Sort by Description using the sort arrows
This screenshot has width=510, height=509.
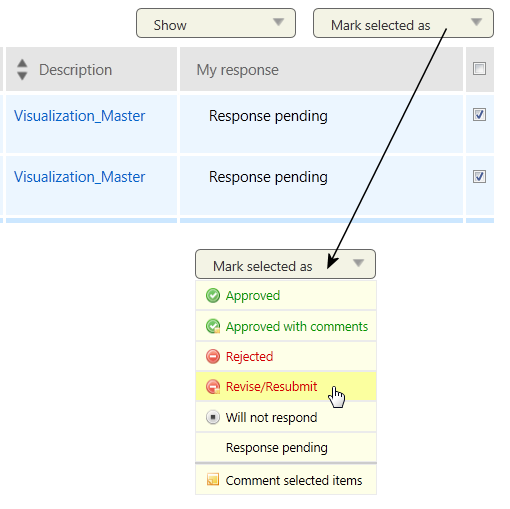pos(22,69)
